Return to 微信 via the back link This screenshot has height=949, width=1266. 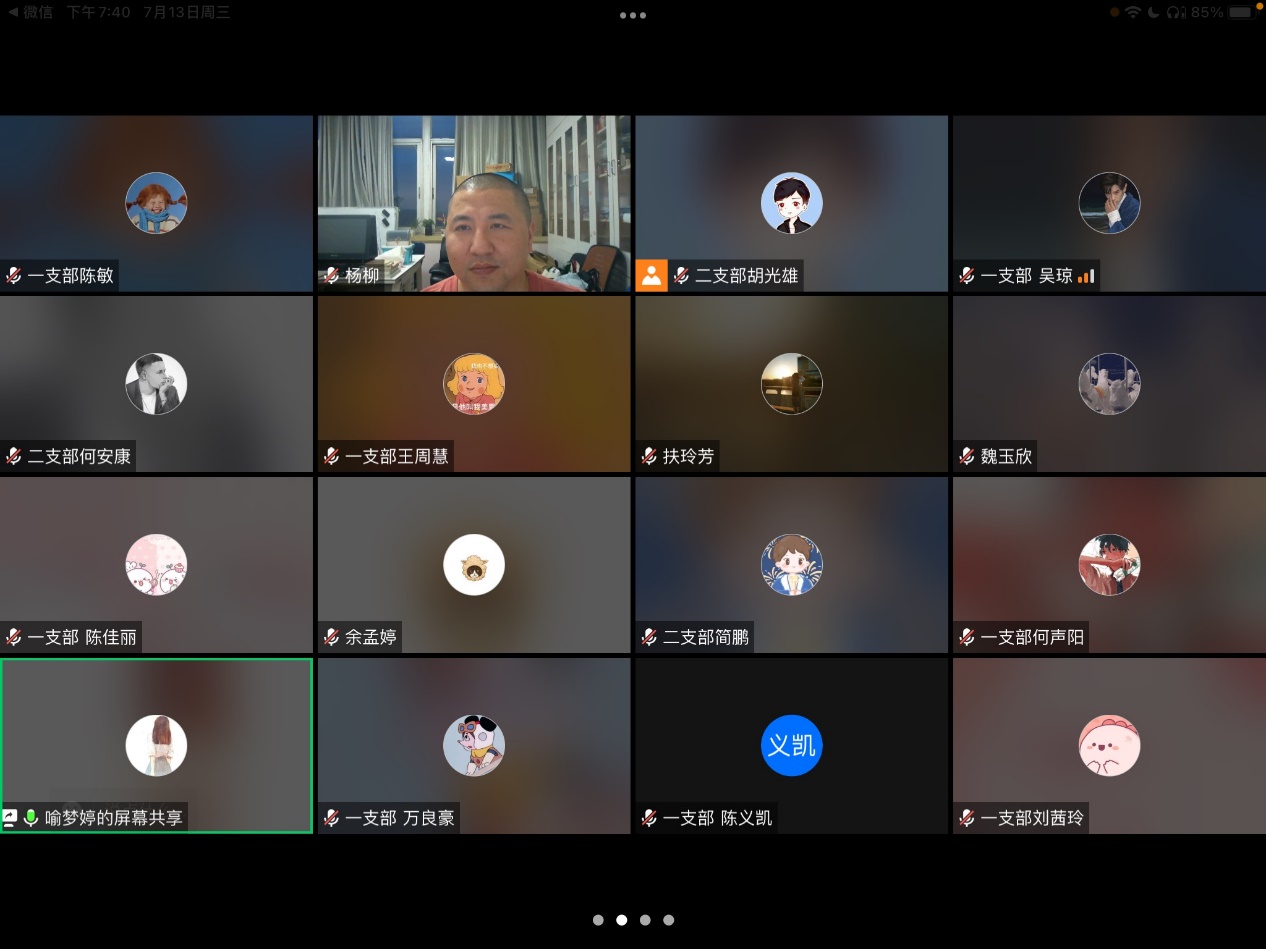pos(30,12)
